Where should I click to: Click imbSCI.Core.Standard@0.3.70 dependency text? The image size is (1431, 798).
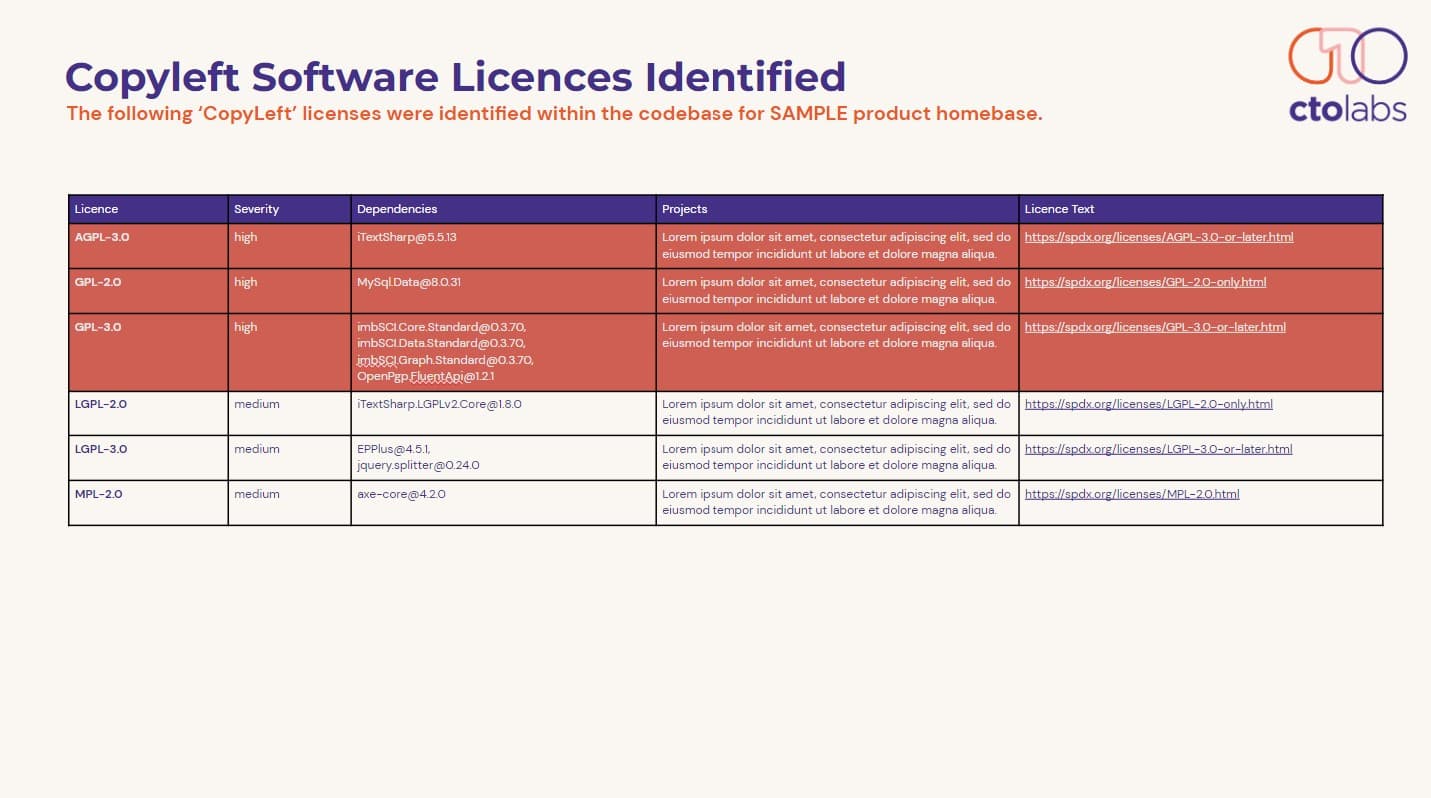coord(440,327)
